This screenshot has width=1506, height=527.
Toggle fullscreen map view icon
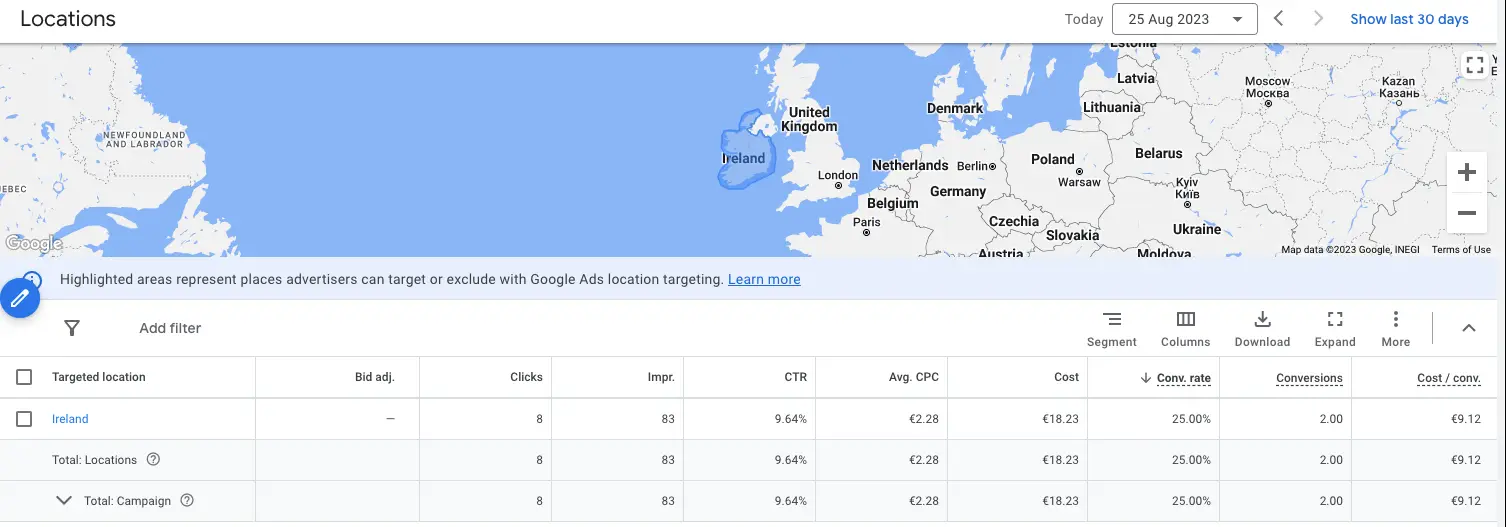[x=1474, y=65]
